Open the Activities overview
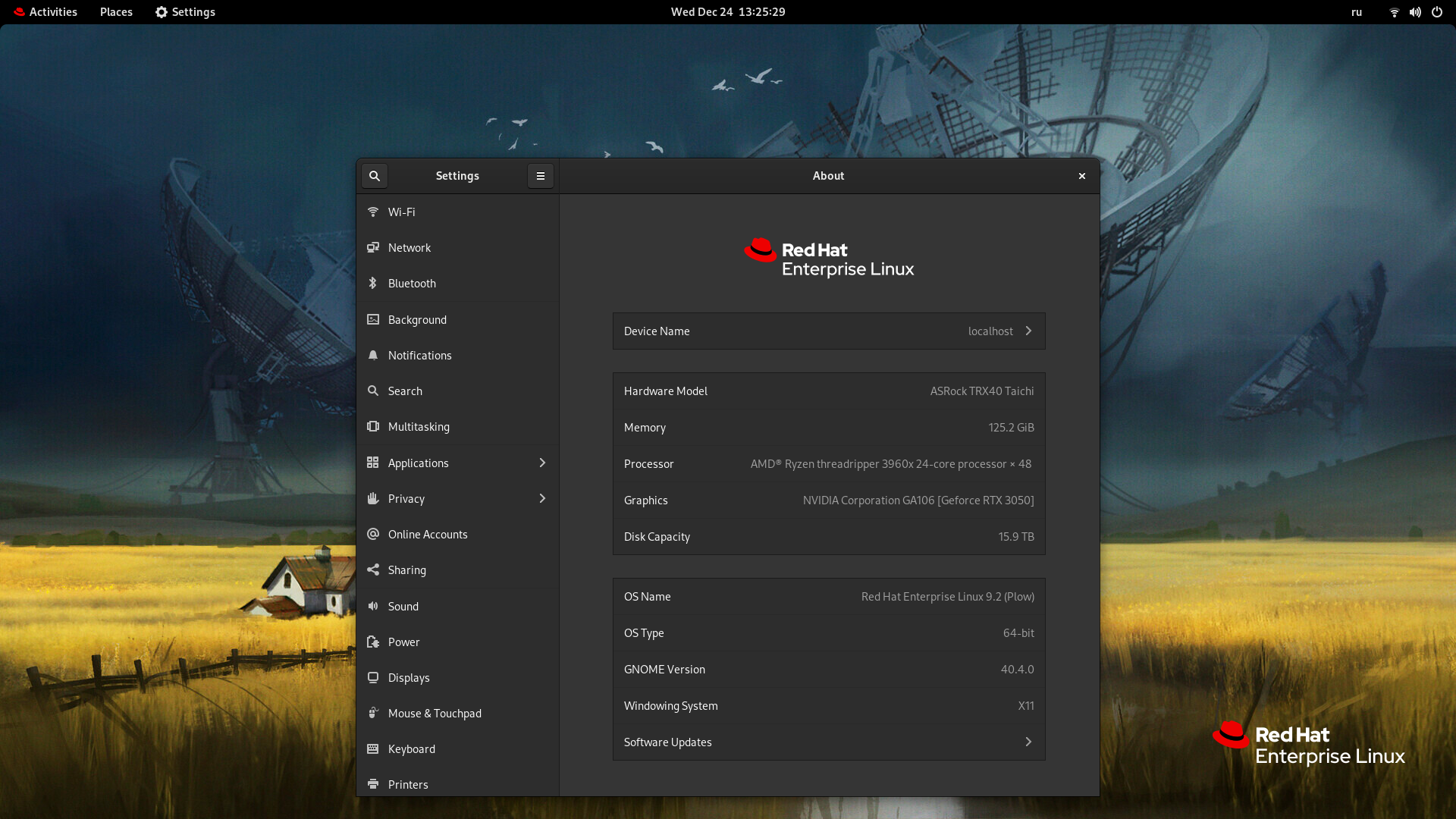This screenshot has width=1456, height=819. point(45,12)
